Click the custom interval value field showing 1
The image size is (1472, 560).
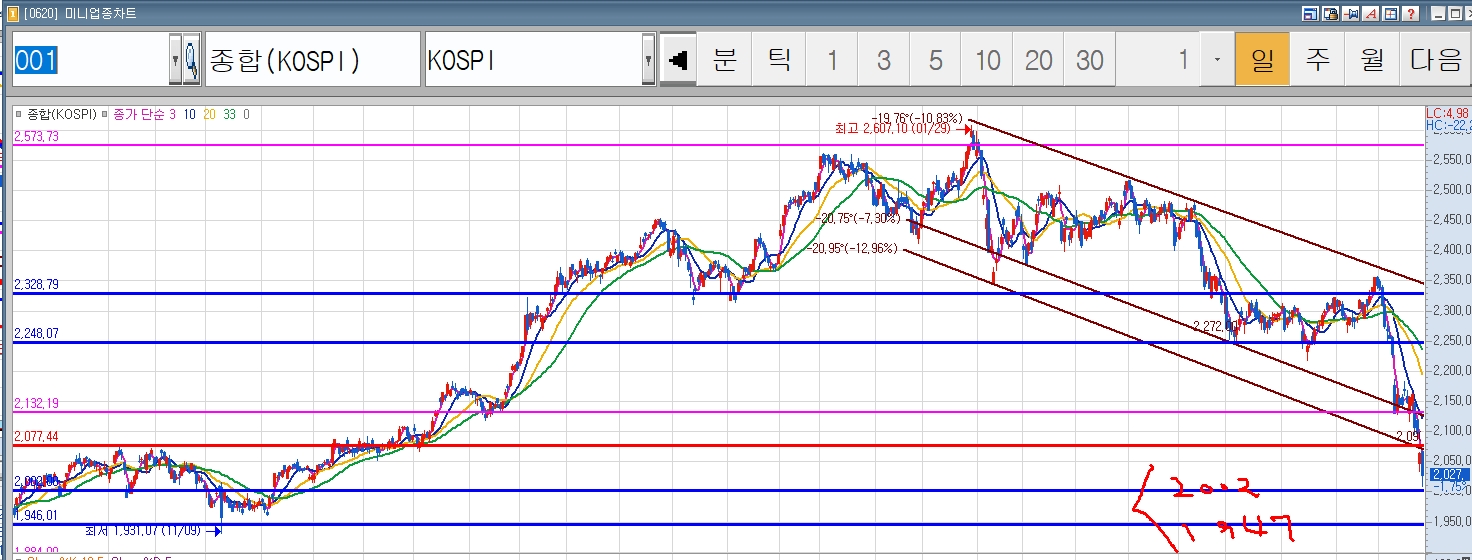coord(1160,61)
